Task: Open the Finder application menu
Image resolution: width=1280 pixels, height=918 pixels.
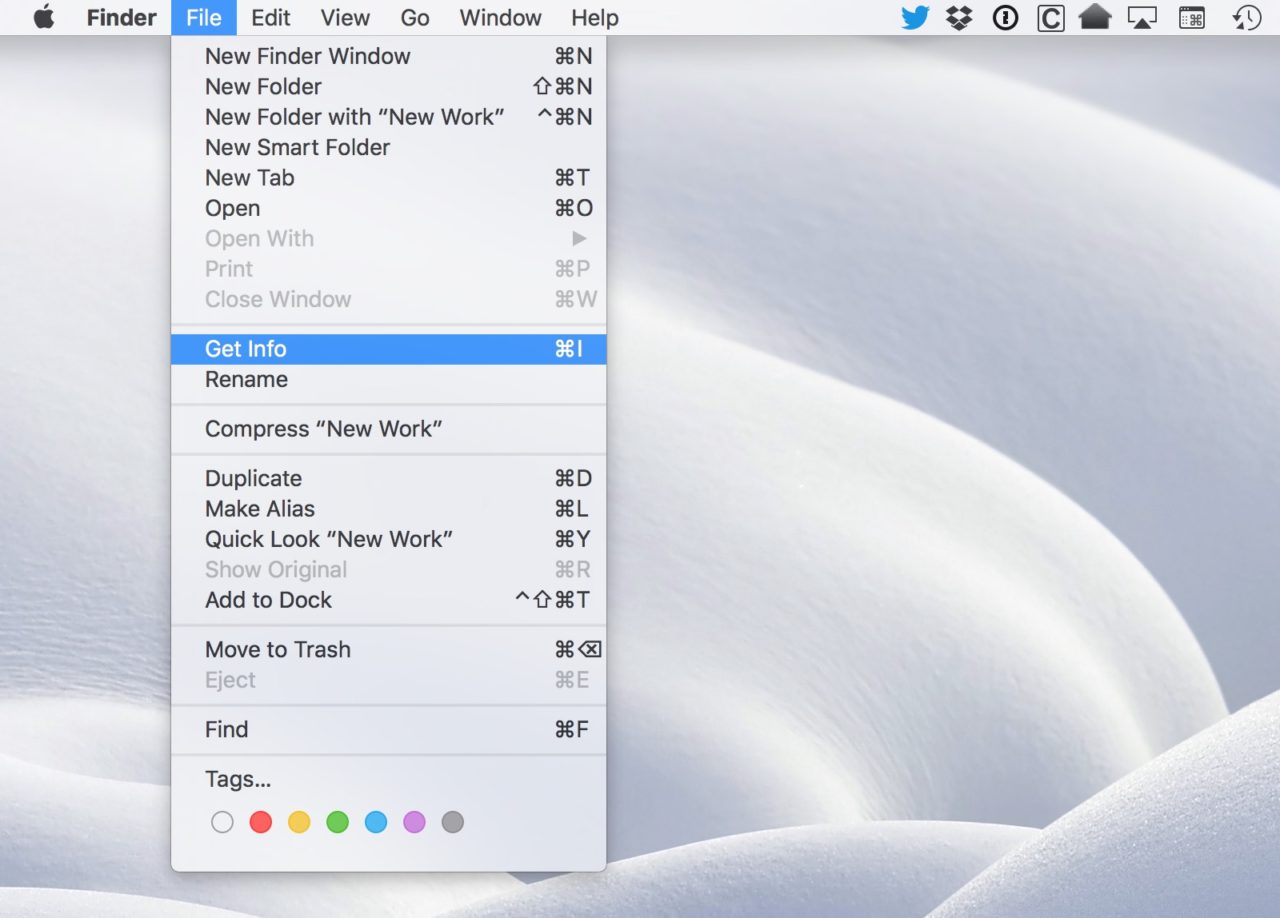Action: [121, 17]
